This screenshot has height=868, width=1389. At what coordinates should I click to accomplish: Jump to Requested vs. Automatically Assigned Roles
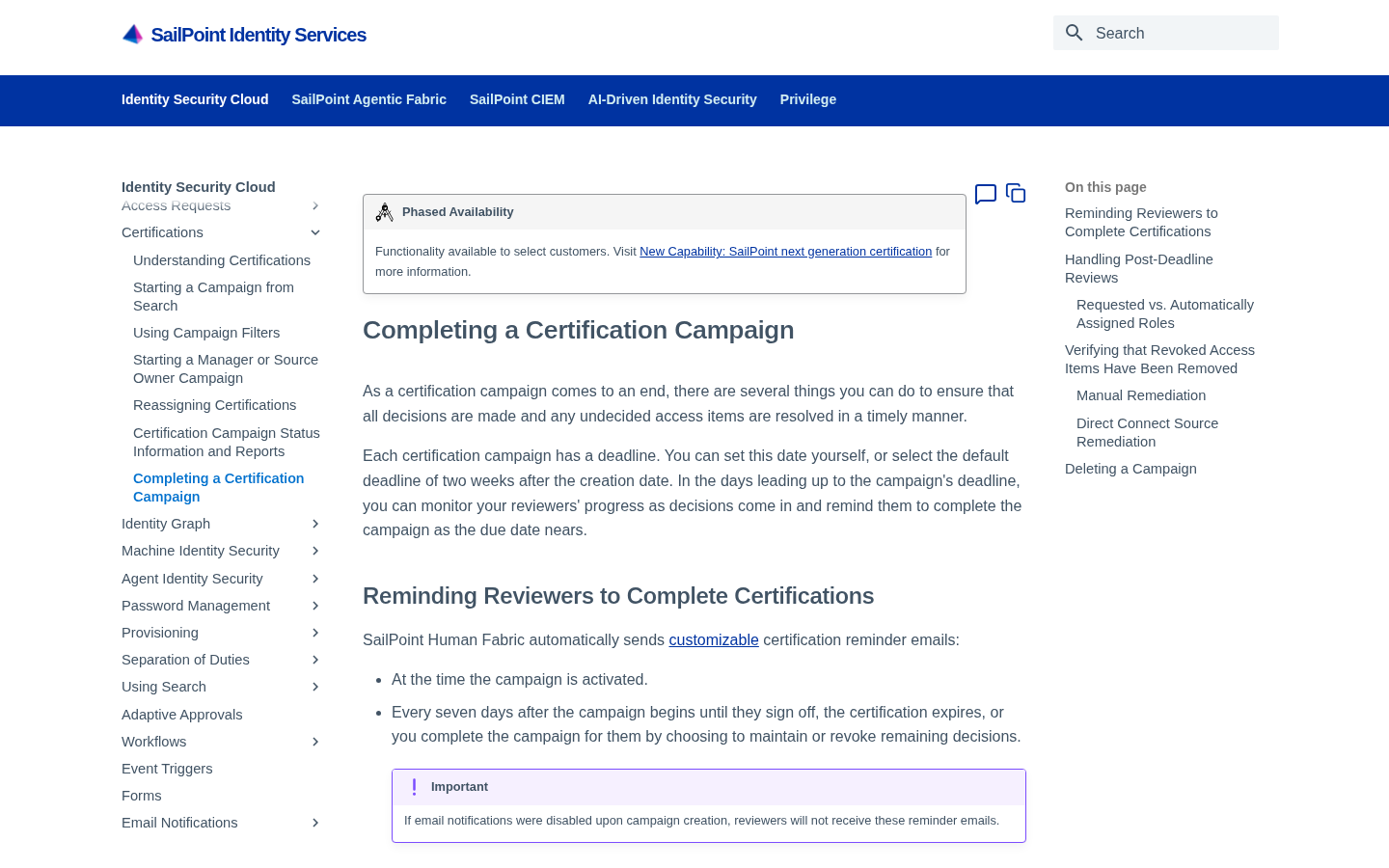click(1165, 313)
